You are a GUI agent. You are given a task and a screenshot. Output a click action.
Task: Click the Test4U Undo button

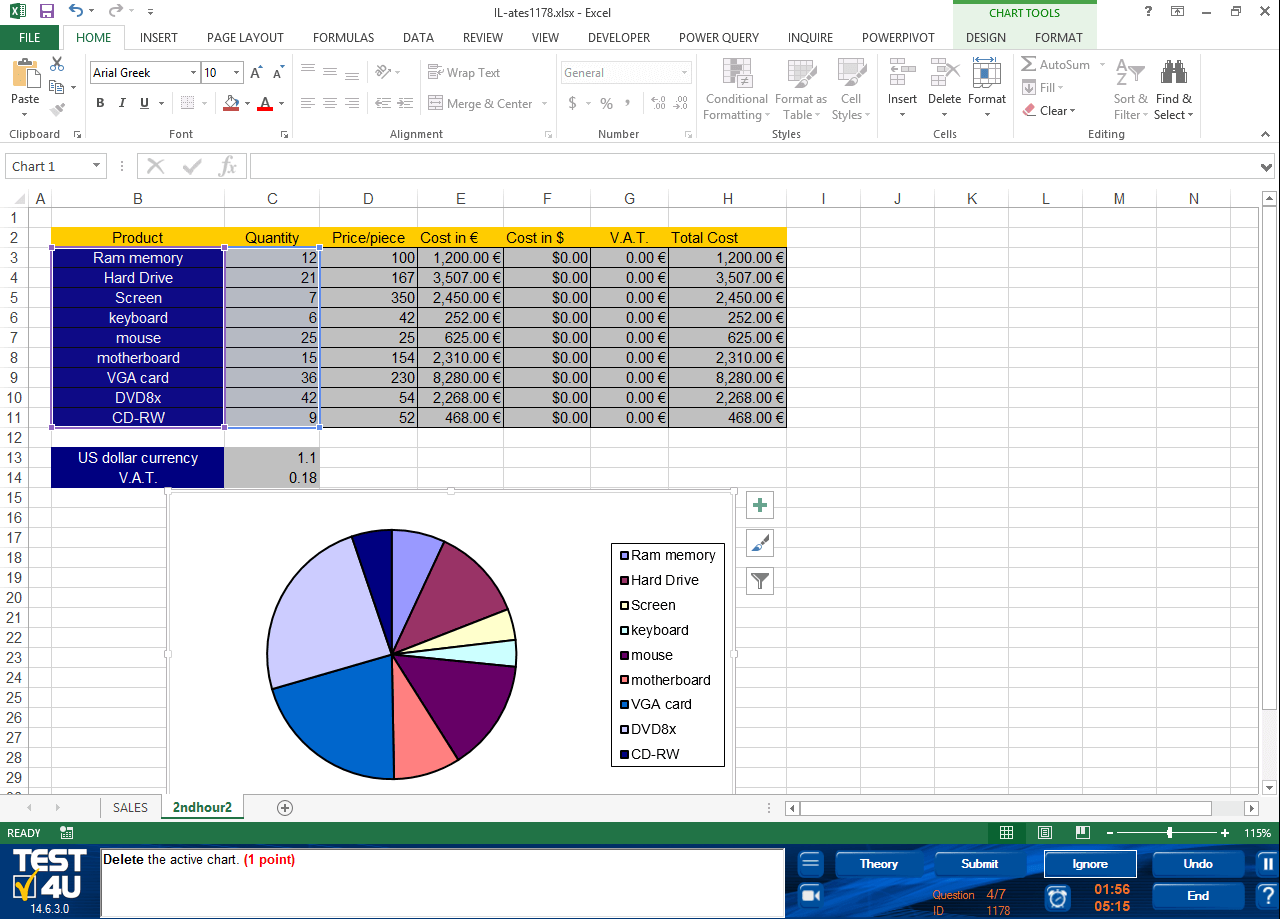click(x=1198, y=864)
